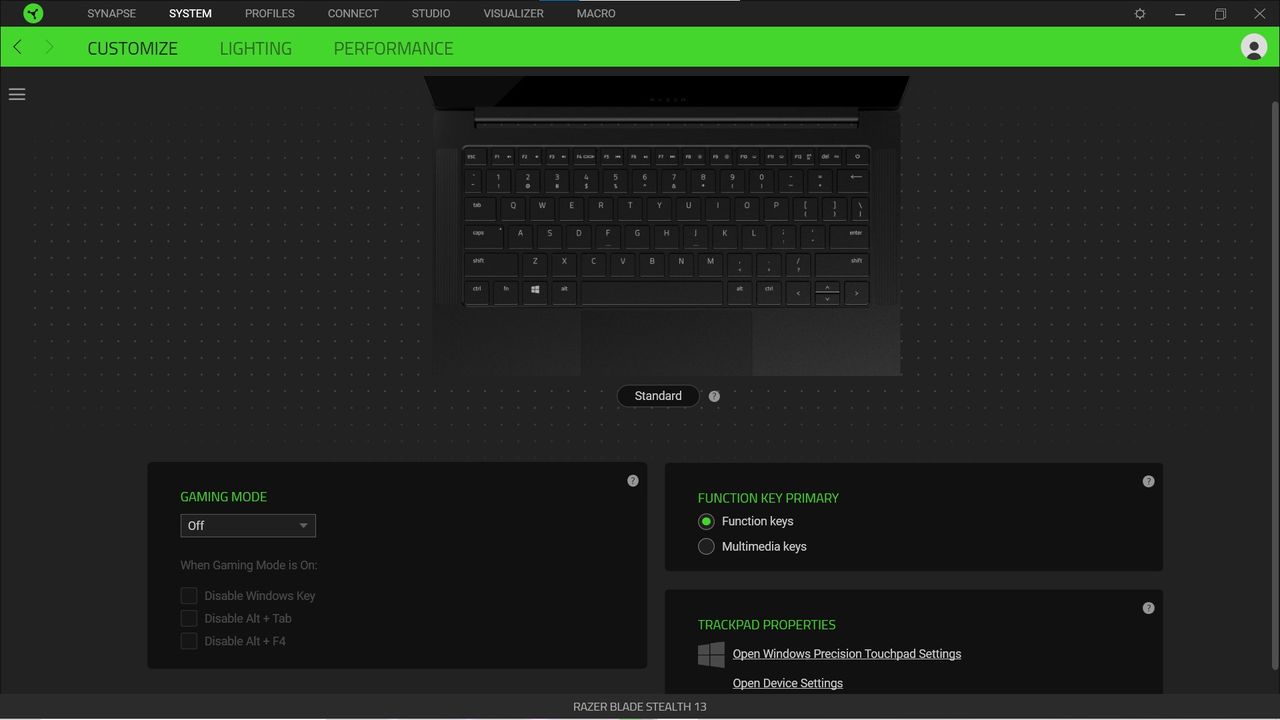Select the F12 key on the keyboard
The height and width of the screenshot is (720, 1280).
tap(801, 157)
